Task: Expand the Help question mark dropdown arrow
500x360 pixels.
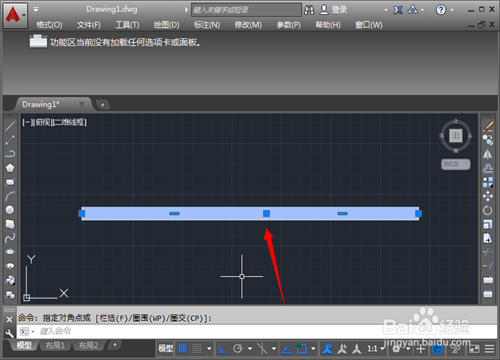Action: click(452, 10)
